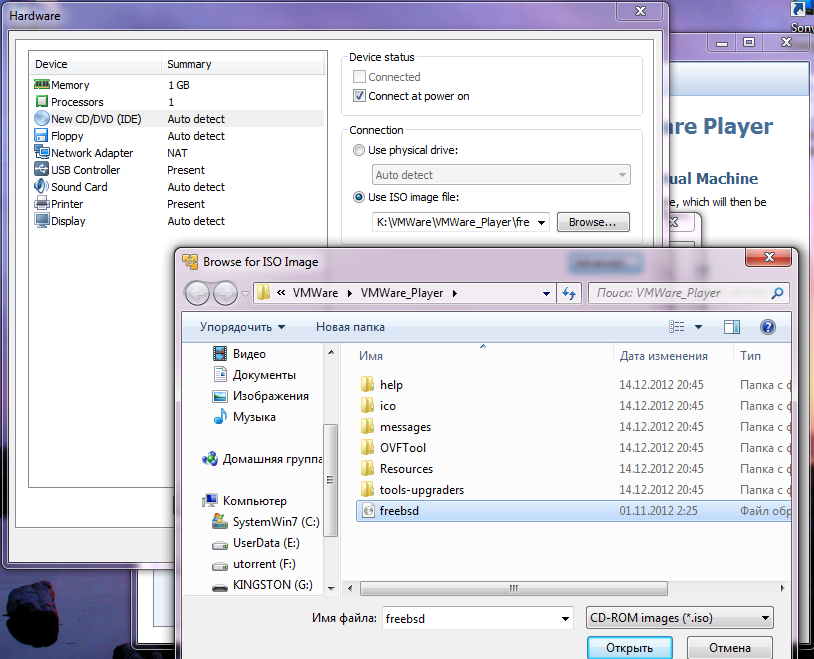814x659 pixels.
Task: Select the Sound Card speaker icon
Action: [x=42, y=186]
